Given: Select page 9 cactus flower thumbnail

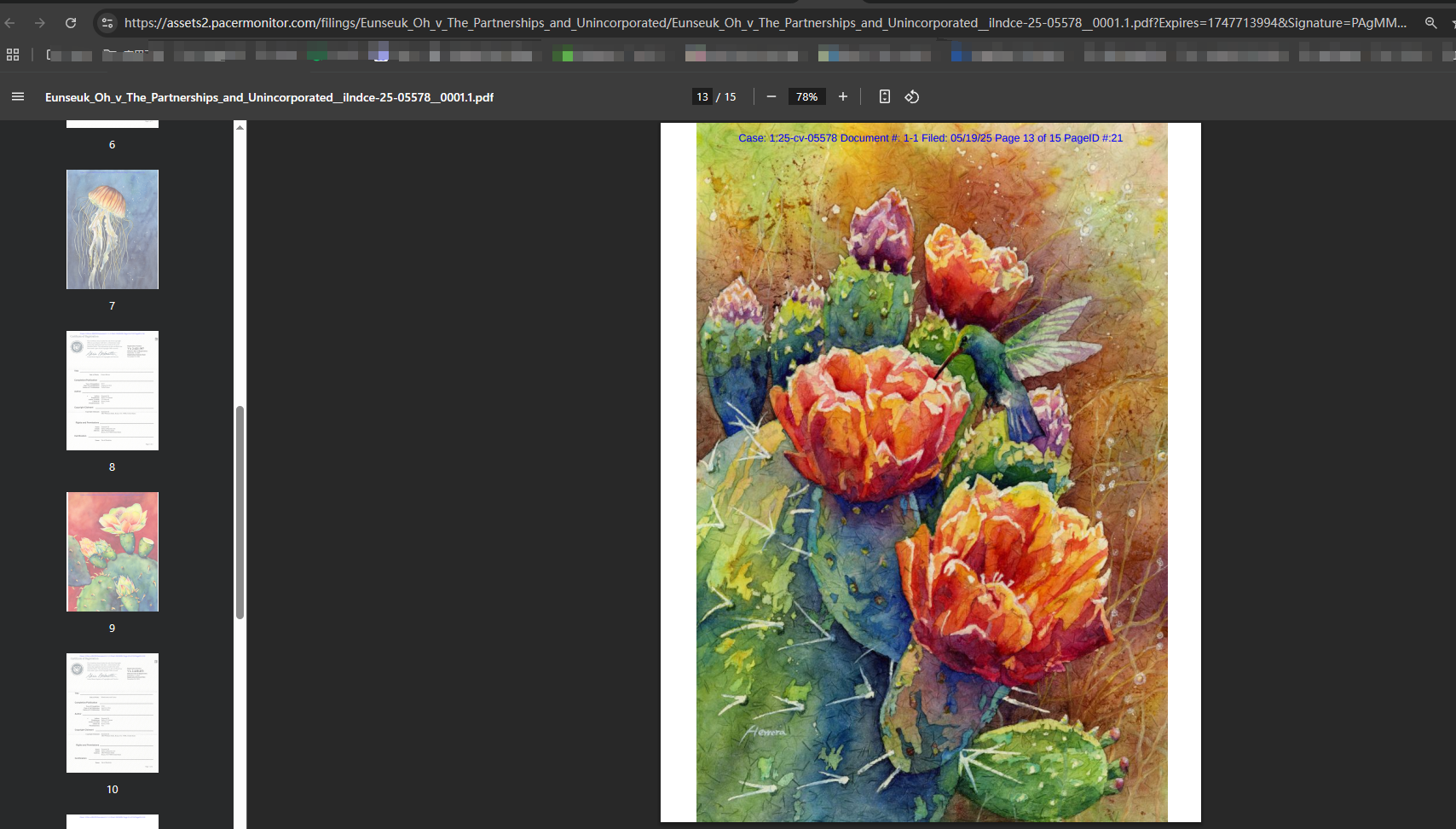Looking at the screenshot, I should [x=113, y=552].
